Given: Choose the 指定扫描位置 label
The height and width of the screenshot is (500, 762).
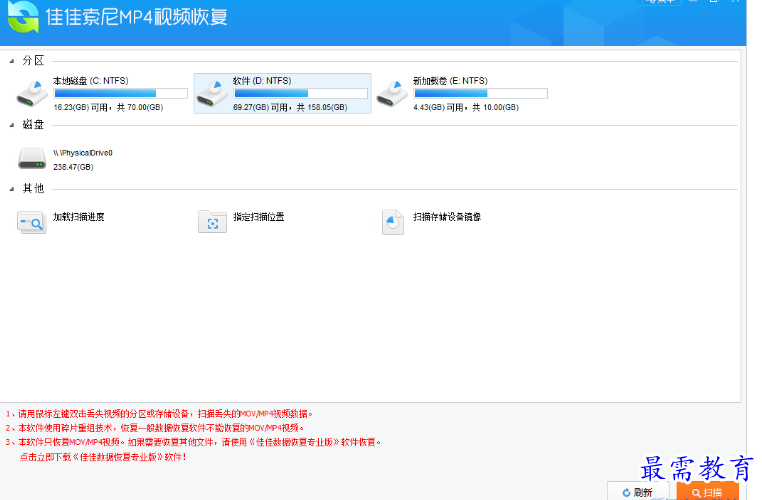Looking at the screenshot, I should coord(259,217).
